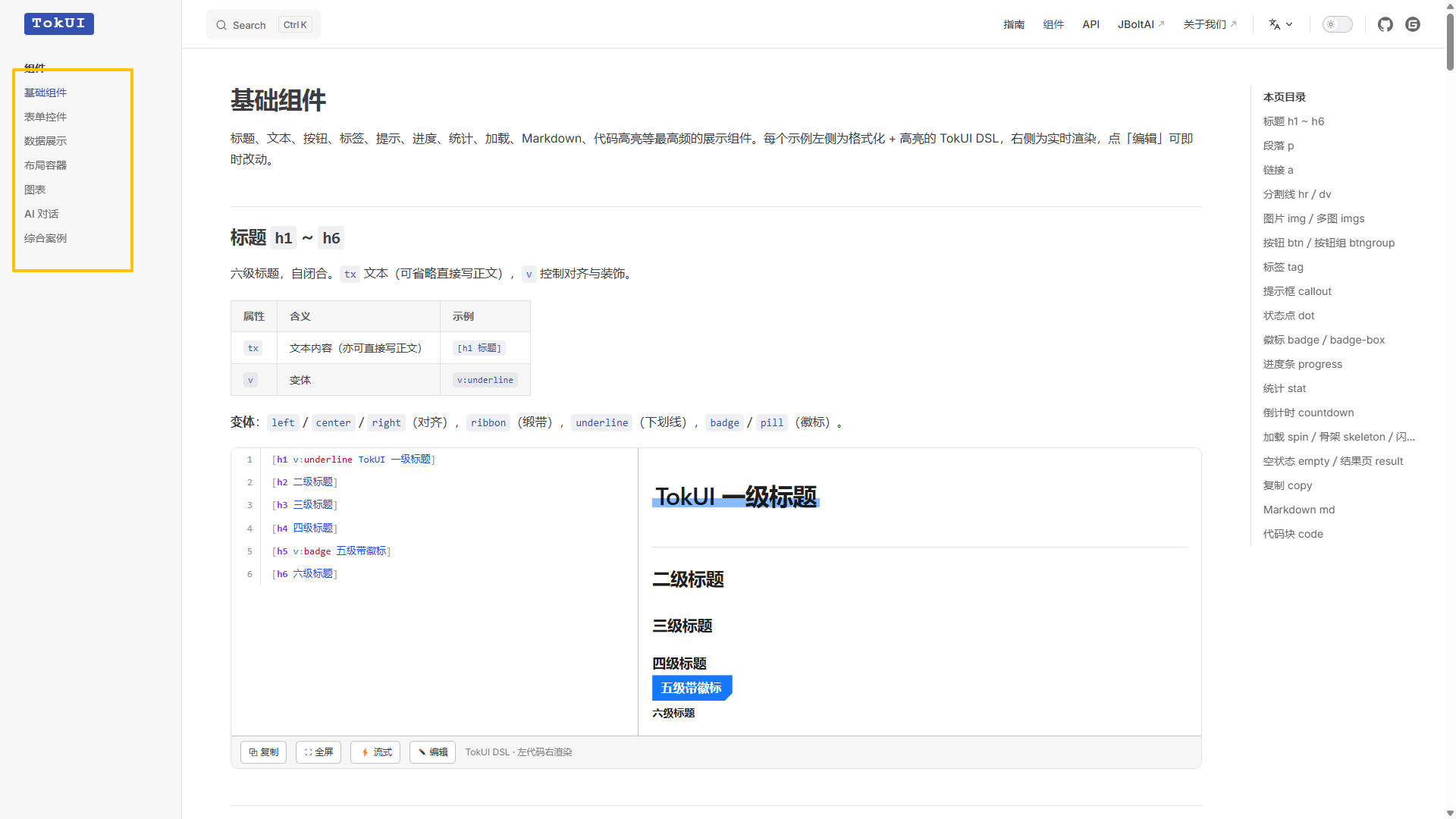
Task: Jump to 代码块 code in the outline
Action: [1293, 534]
